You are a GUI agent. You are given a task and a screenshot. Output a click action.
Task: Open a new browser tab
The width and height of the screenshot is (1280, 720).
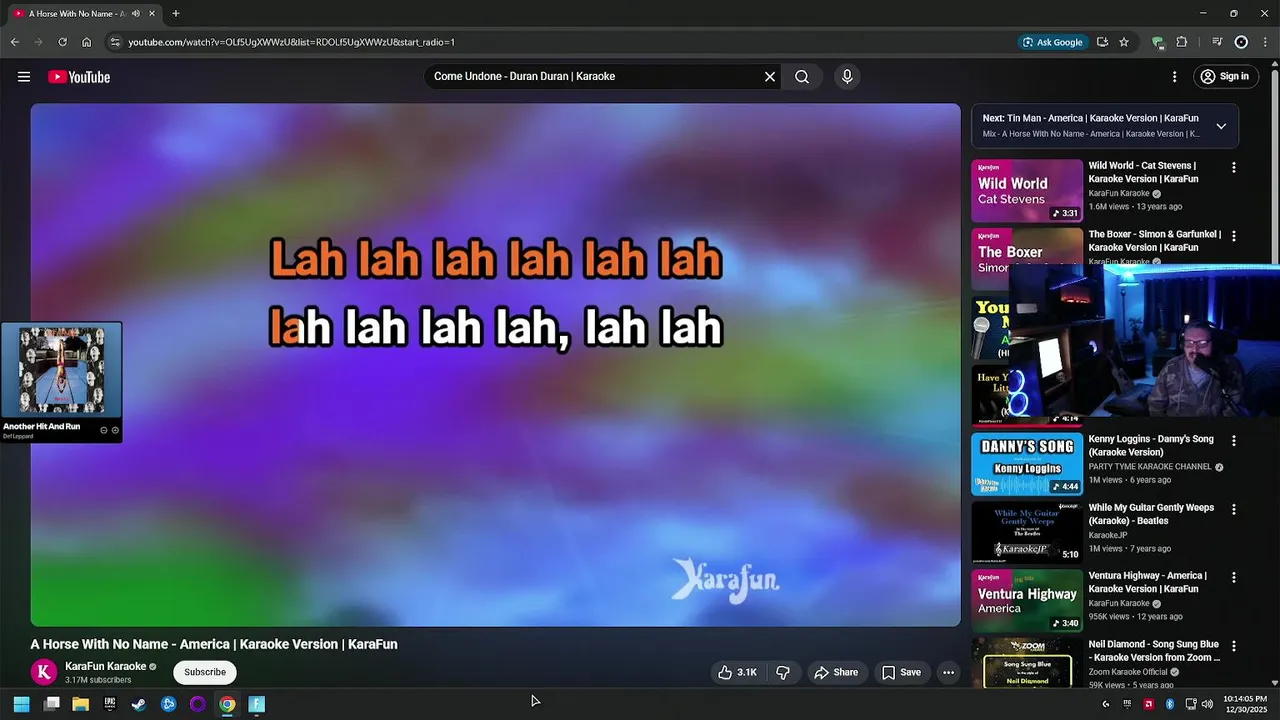176,14
